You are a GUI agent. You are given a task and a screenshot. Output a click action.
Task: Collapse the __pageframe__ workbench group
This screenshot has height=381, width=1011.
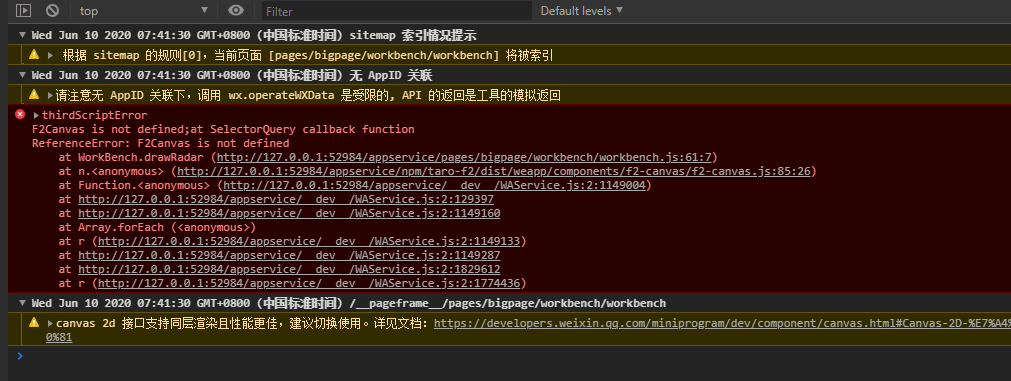[23, 303]
